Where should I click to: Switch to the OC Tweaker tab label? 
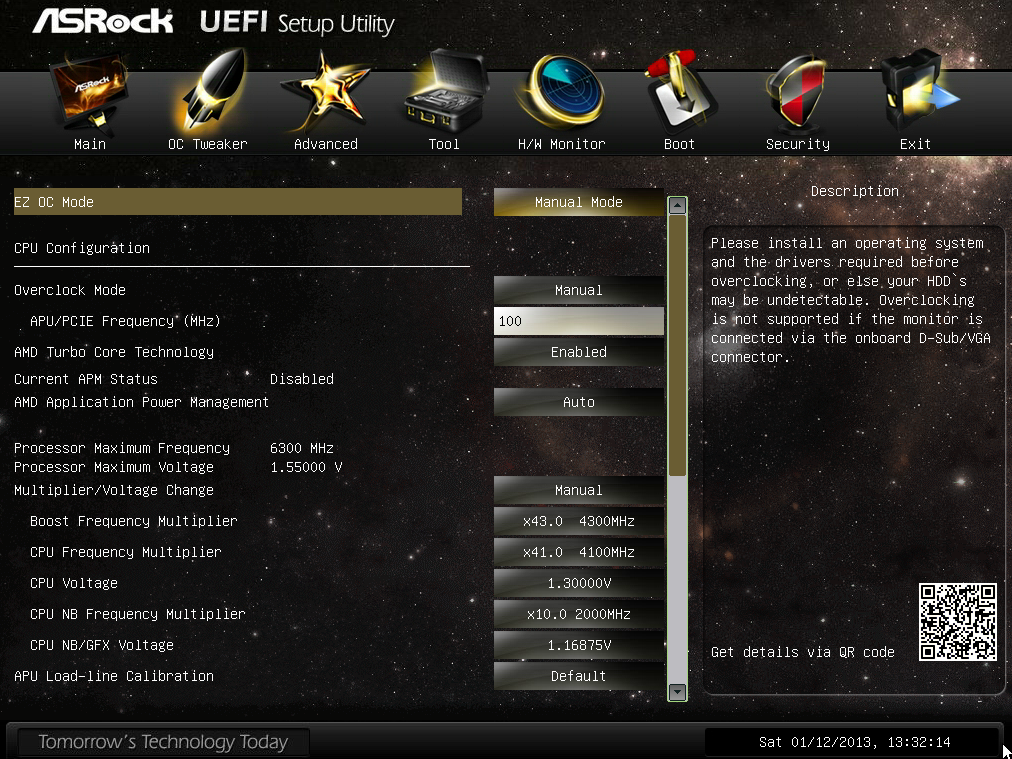coord(208,144)
